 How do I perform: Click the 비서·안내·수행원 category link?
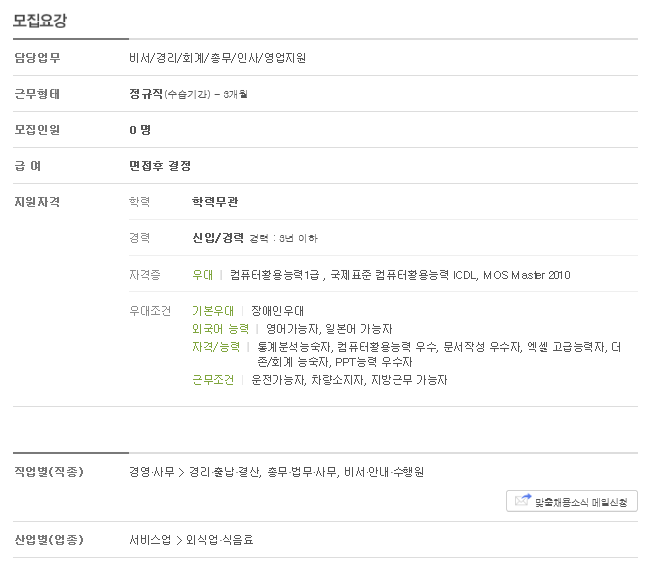tap(383, 471)
